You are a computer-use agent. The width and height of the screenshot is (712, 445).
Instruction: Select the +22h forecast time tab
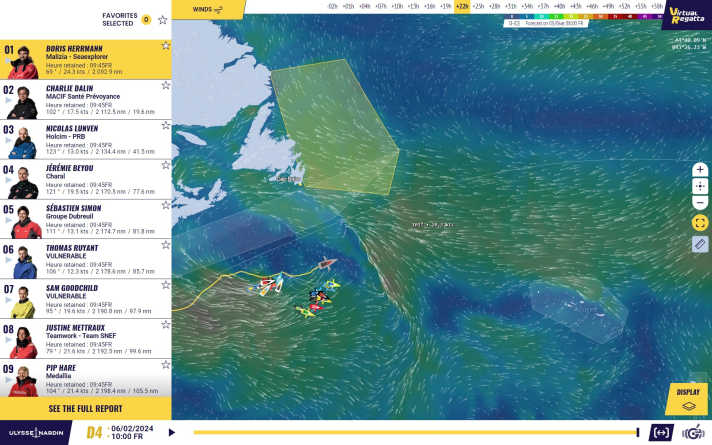pos(461,6)
